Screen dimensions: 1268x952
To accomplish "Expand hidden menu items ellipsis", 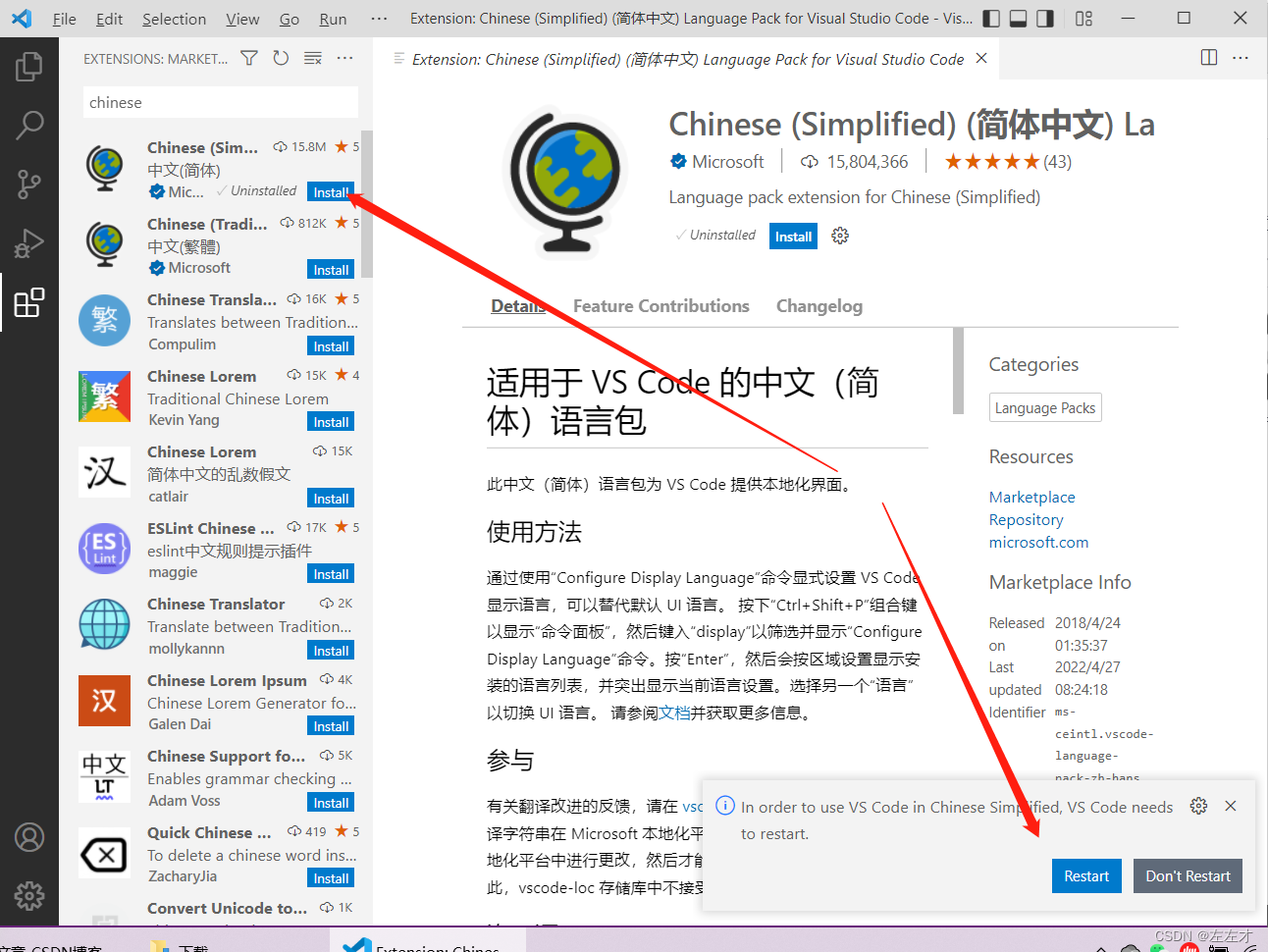I will coord(379,19).
